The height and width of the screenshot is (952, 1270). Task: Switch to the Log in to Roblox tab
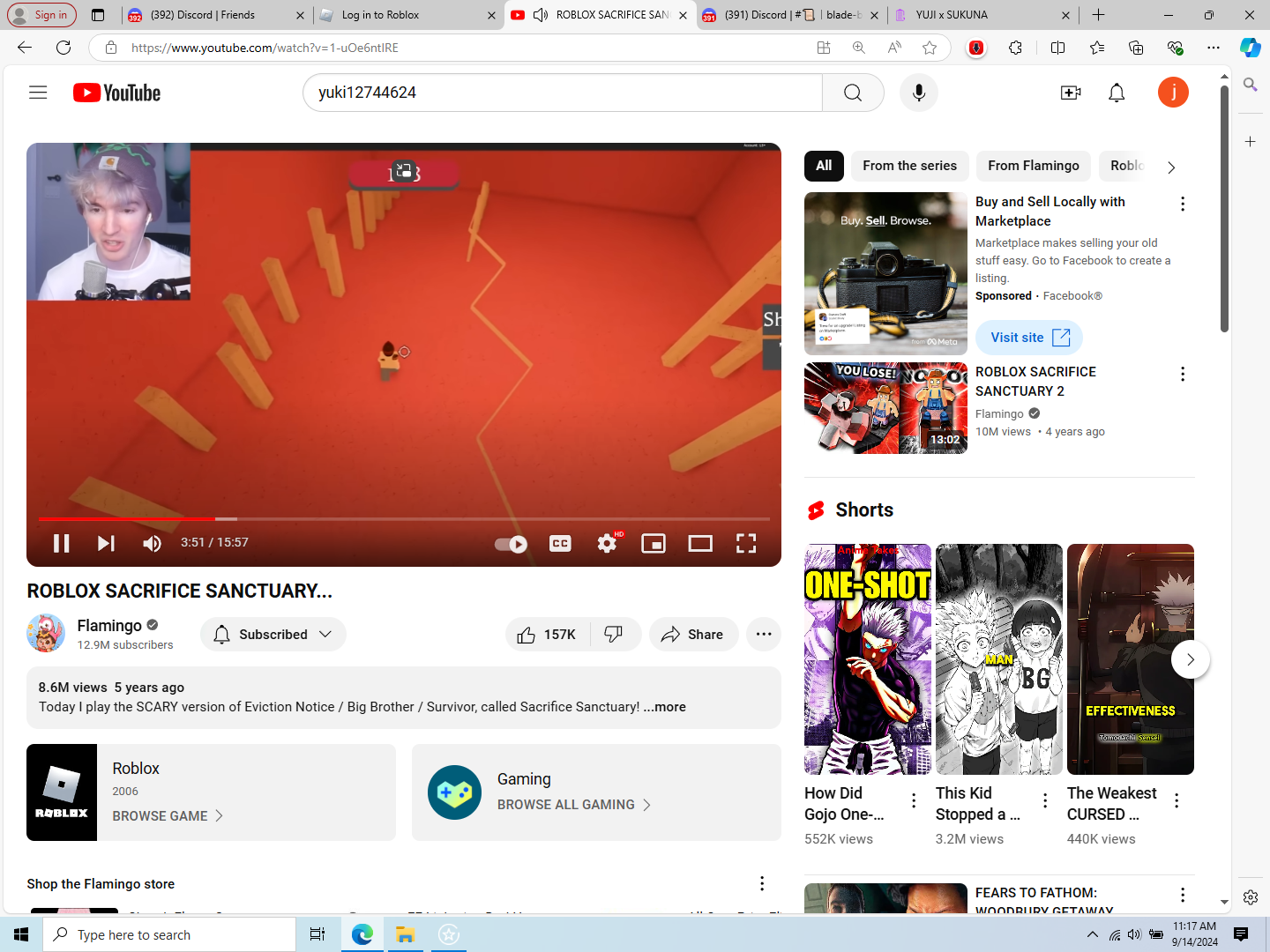pos(409,15)
